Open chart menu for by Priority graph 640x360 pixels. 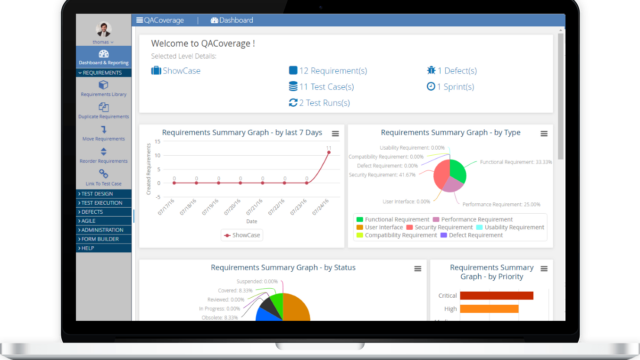(x=544, y=269)
